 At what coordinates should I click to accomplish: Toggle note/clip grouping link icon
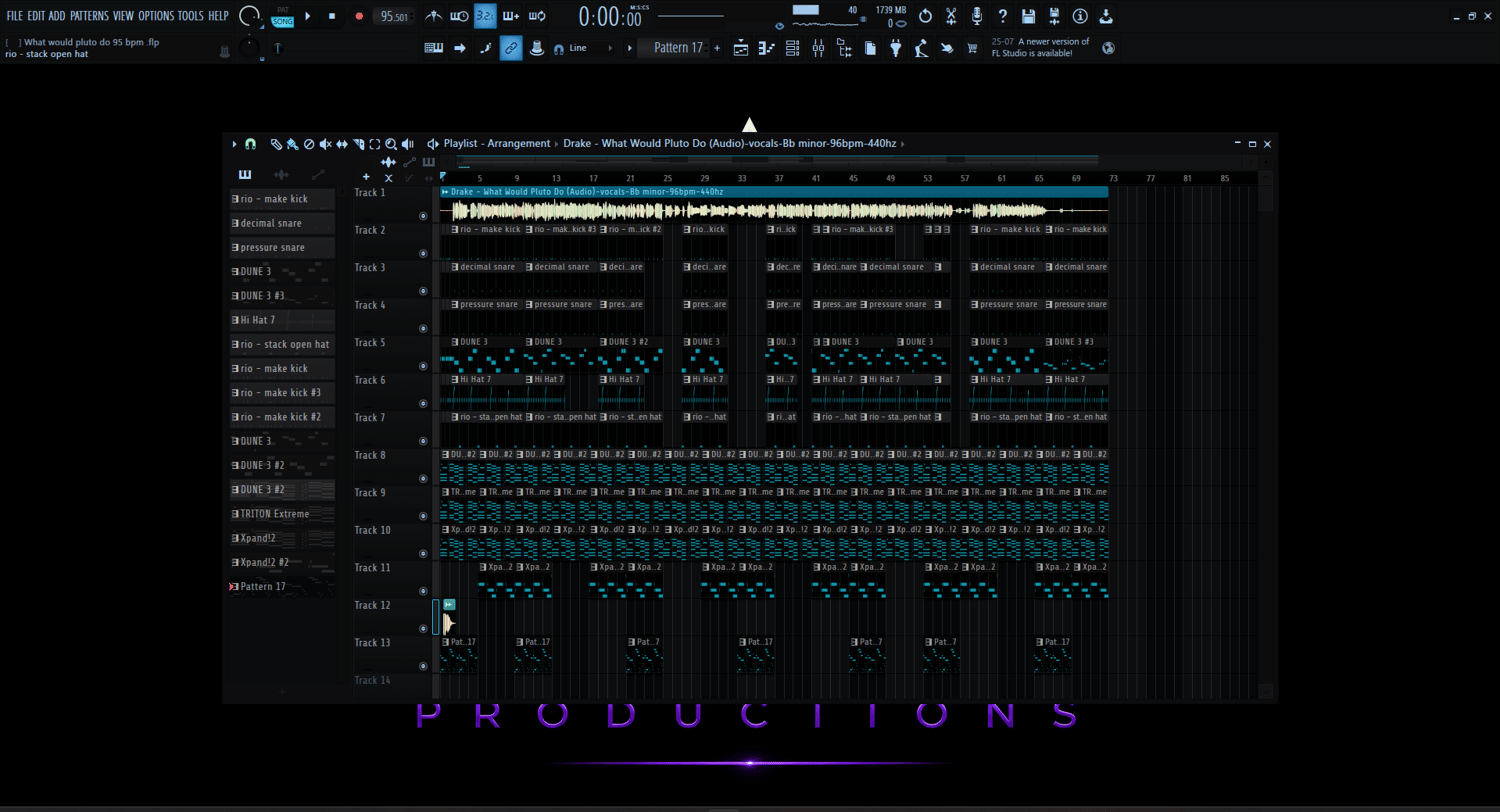coord(511,48)
